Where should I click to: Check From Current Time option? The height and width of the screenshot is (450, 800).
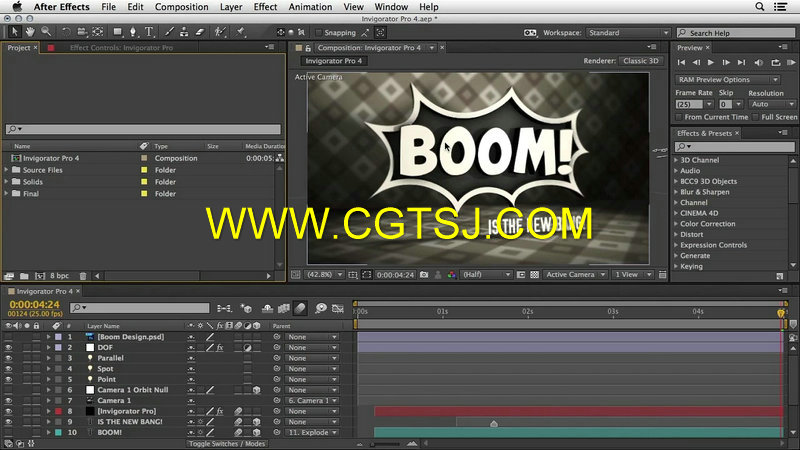[x=679, y=117]
